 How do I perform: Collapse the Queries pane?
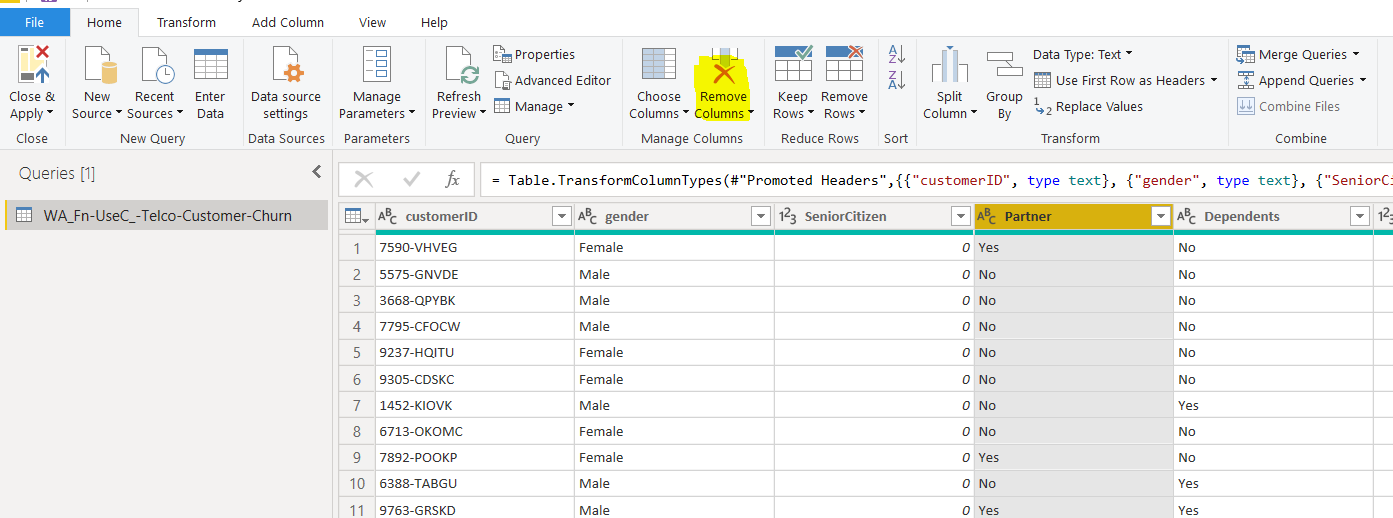pyautogui.click(x=317, y=172)
